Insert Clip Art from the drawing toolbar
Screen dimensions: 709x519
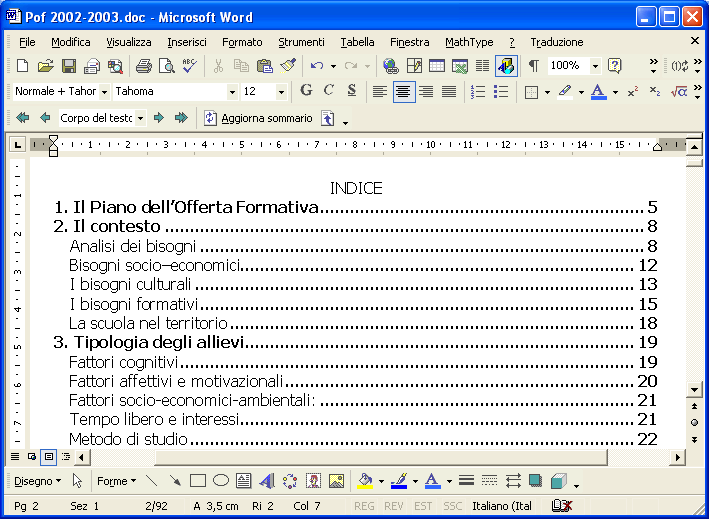tap(313, 481)
